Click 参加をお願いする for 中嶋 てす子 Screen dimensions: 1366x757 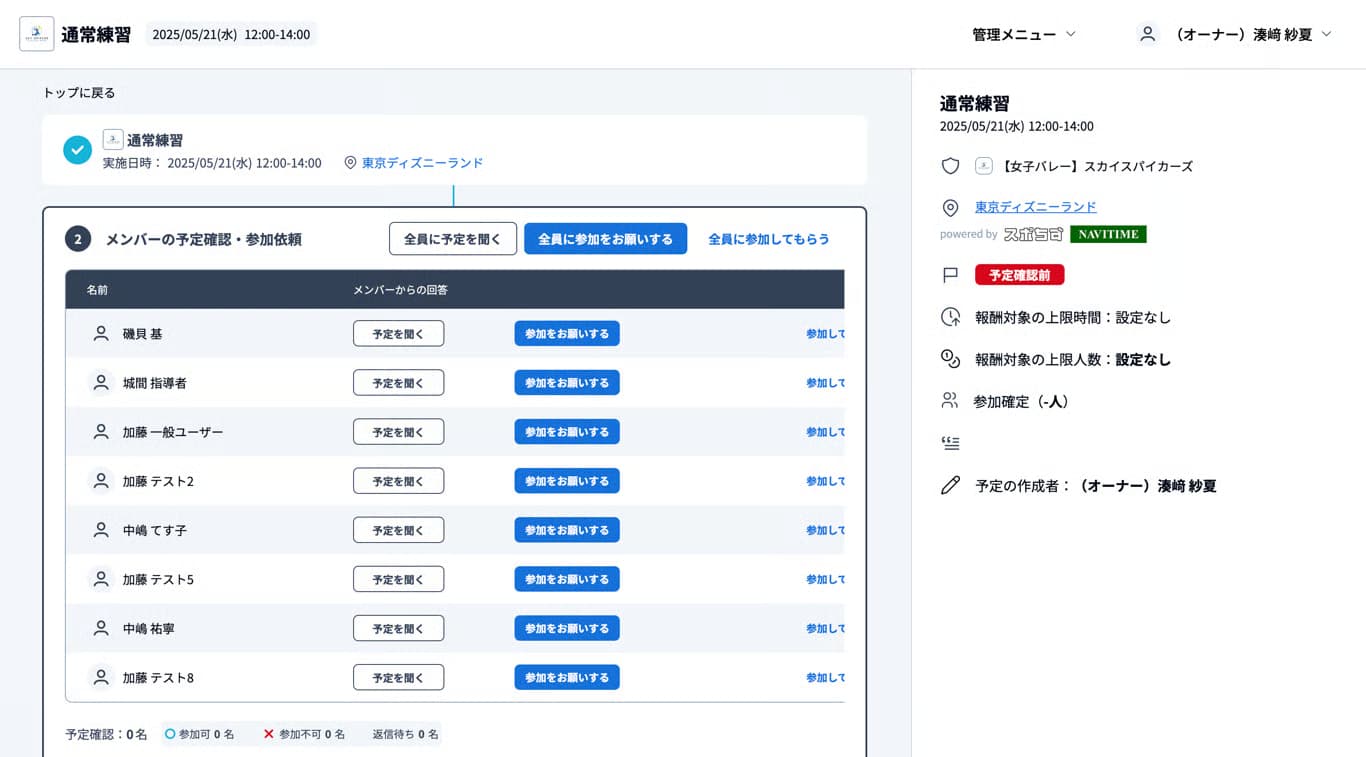(x=567, y=530)
